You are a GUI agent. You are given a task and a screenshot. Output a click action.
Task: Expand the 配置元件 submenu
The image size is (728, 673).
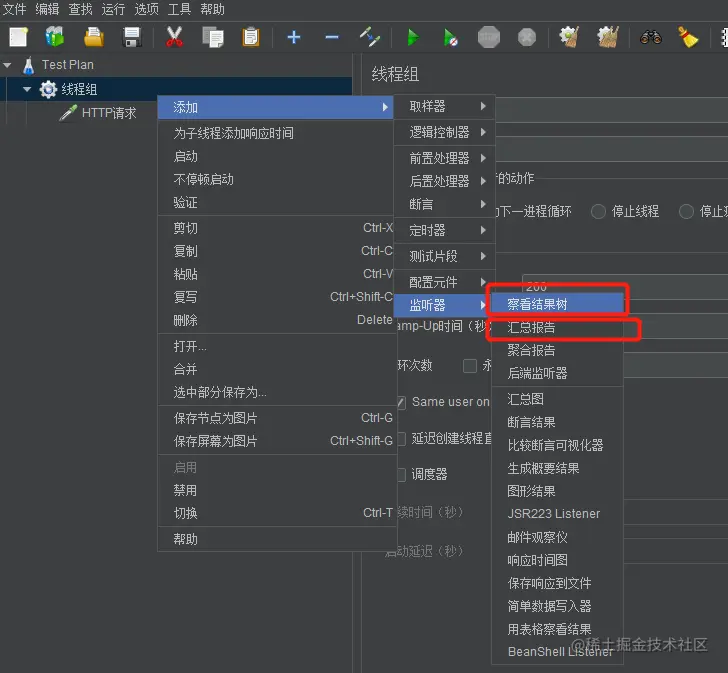click(444, 282)
